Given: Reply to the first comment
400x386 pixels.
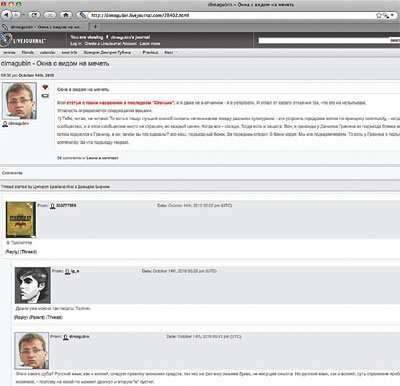Looking at the screenshot, I should (13, 252).
